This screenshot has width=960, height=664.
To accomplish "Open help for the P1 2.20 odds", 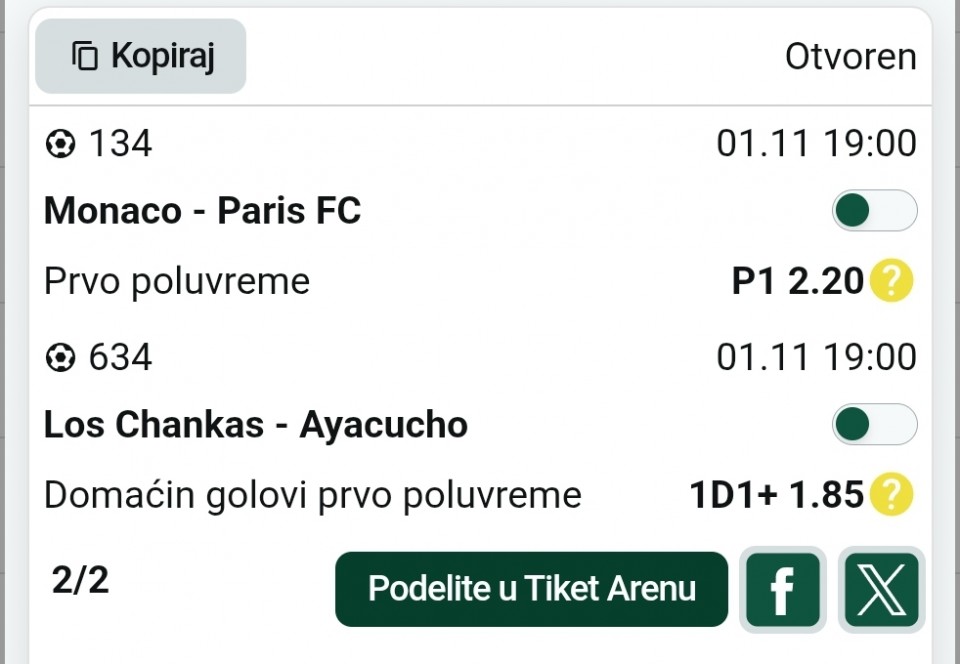I will click(891, 281).
